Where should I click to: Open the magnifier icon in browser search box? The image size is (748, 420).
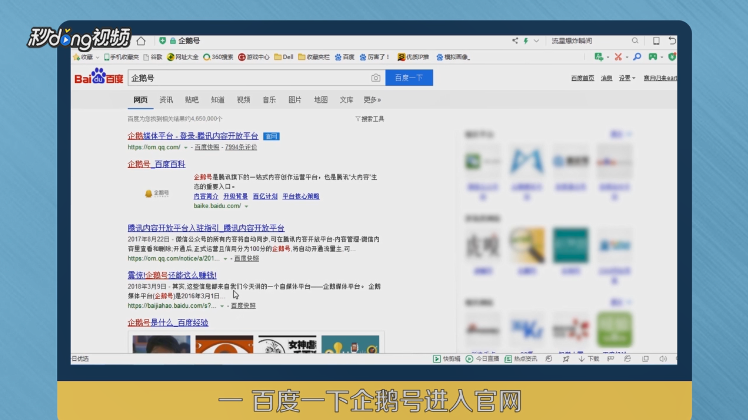635,41
